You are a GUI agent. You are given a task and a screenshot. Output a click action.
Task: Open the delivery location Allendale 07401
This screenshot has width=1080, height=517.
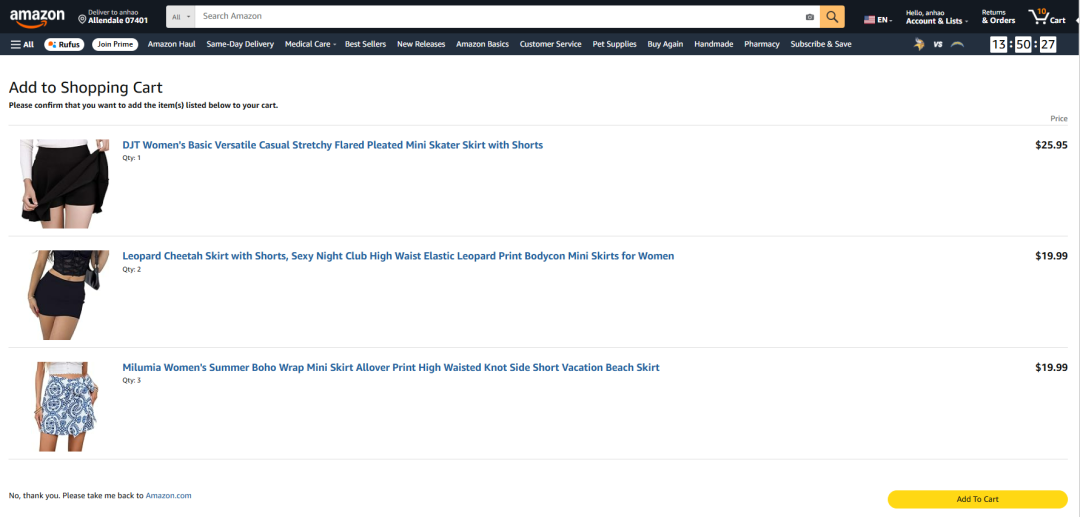click(113, 17)
